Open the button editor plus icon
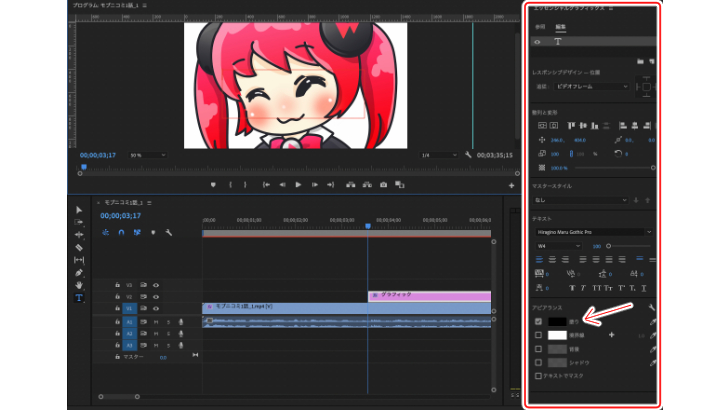 511,186
